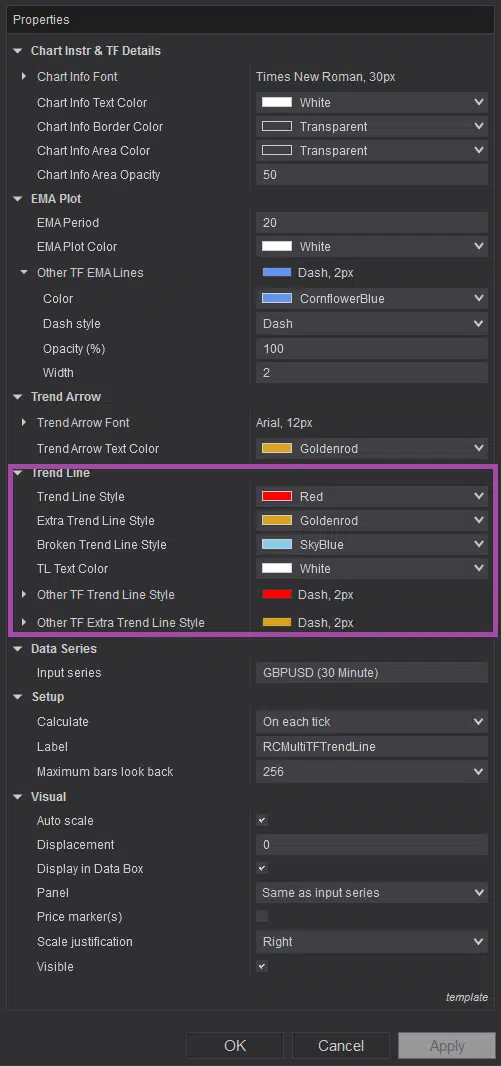Viewport: 501px width, 1066px height.
Task: Collapse the Visual section
Action: (18, 797)
